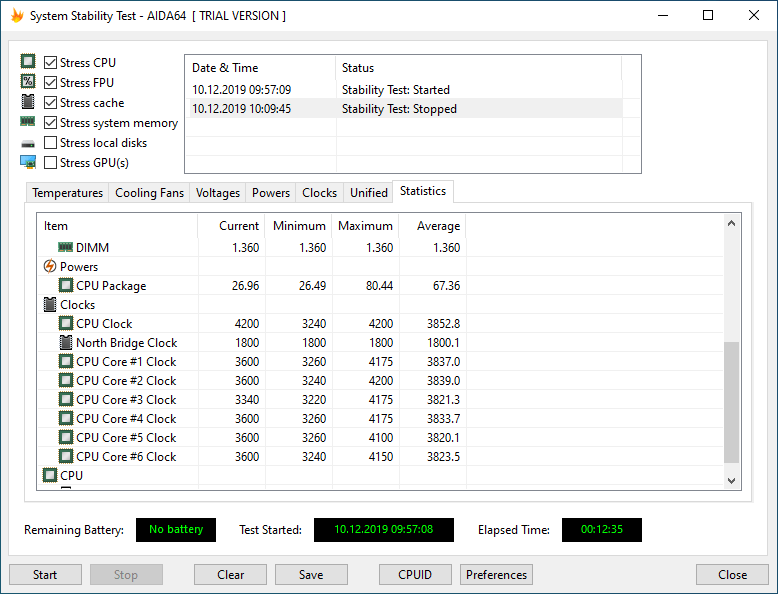The image size is (778, 594).
Task: Select the Statistics tab
Action: 423,191
